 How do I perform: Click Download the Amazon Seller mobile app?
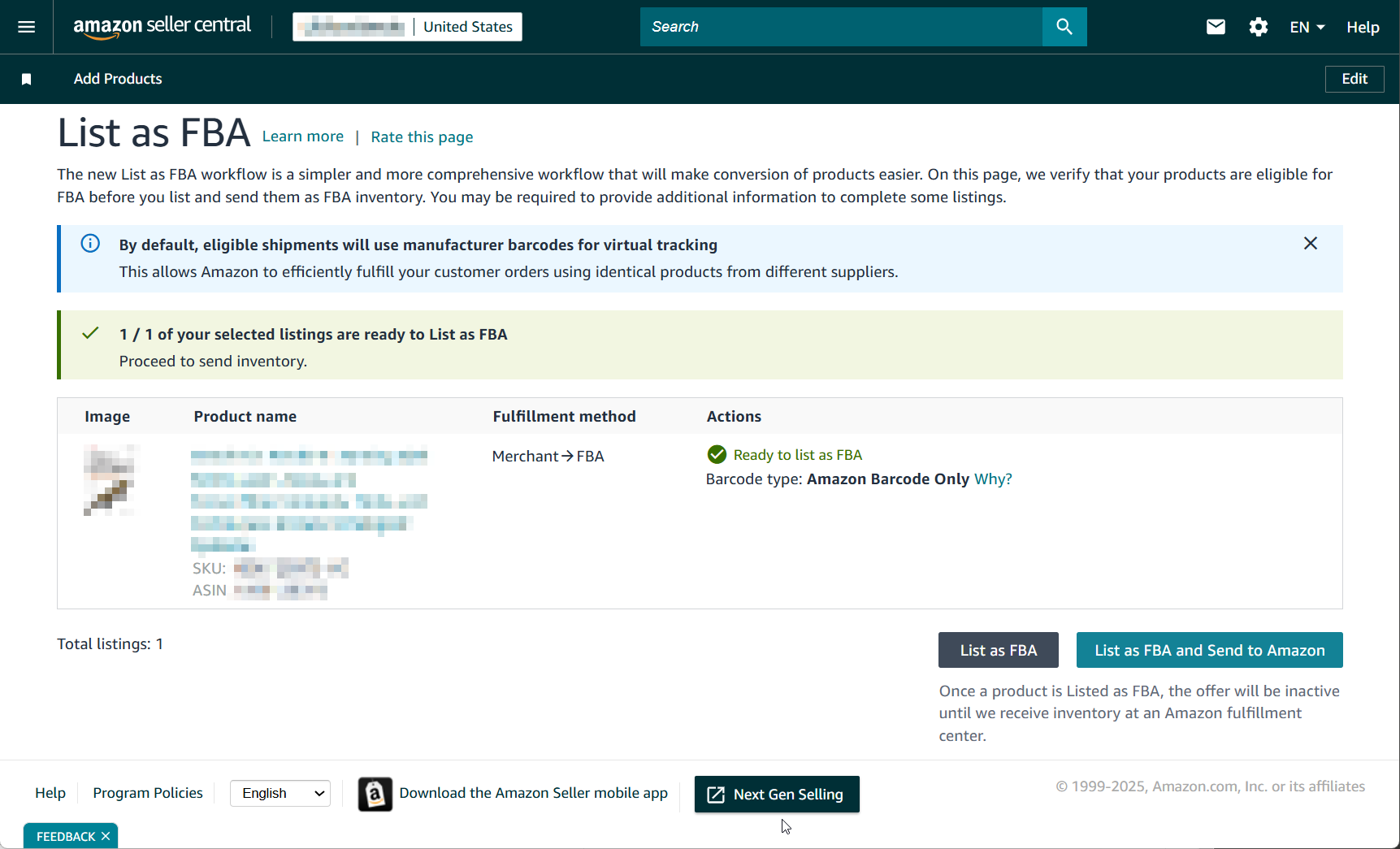(x=534, y=793)
